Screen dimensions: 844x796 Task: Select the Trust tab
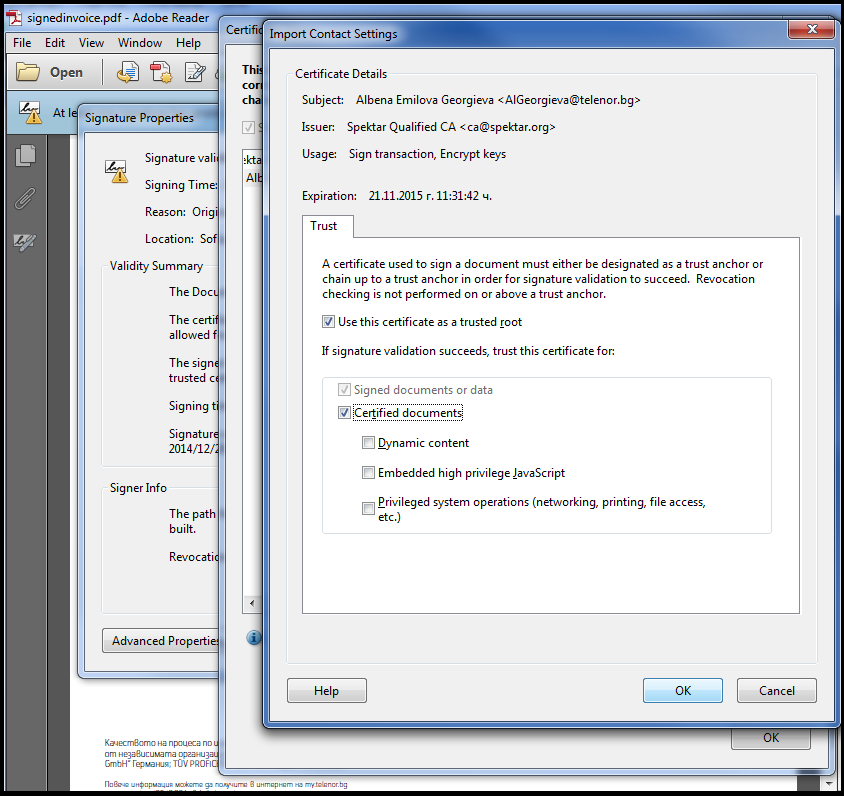tap(327, 226)
